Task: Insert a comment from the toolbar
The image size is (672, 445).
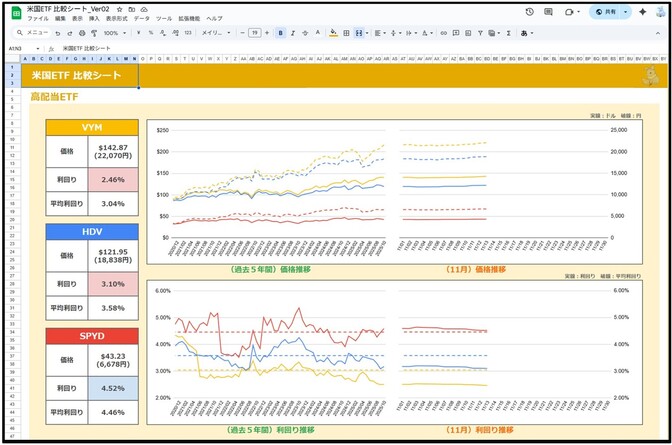Action: tap(456, 33)
